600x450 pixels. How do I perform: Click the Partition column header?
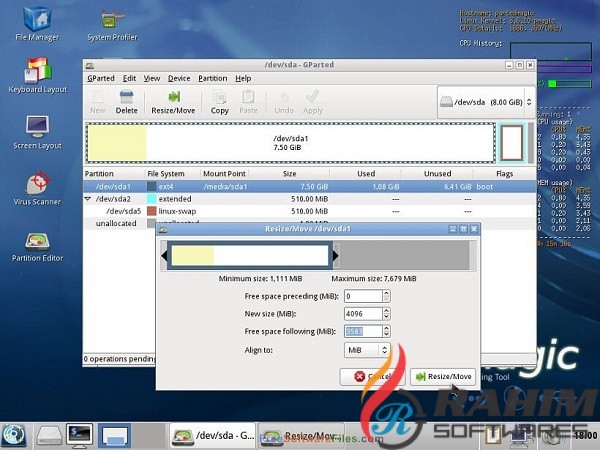[x=114, y=174]
